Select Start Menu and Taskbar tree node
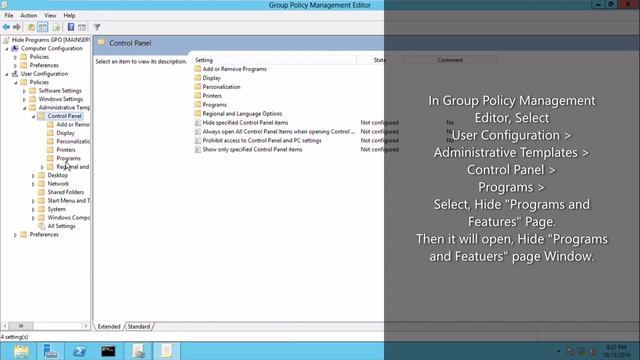 [69, 201]
